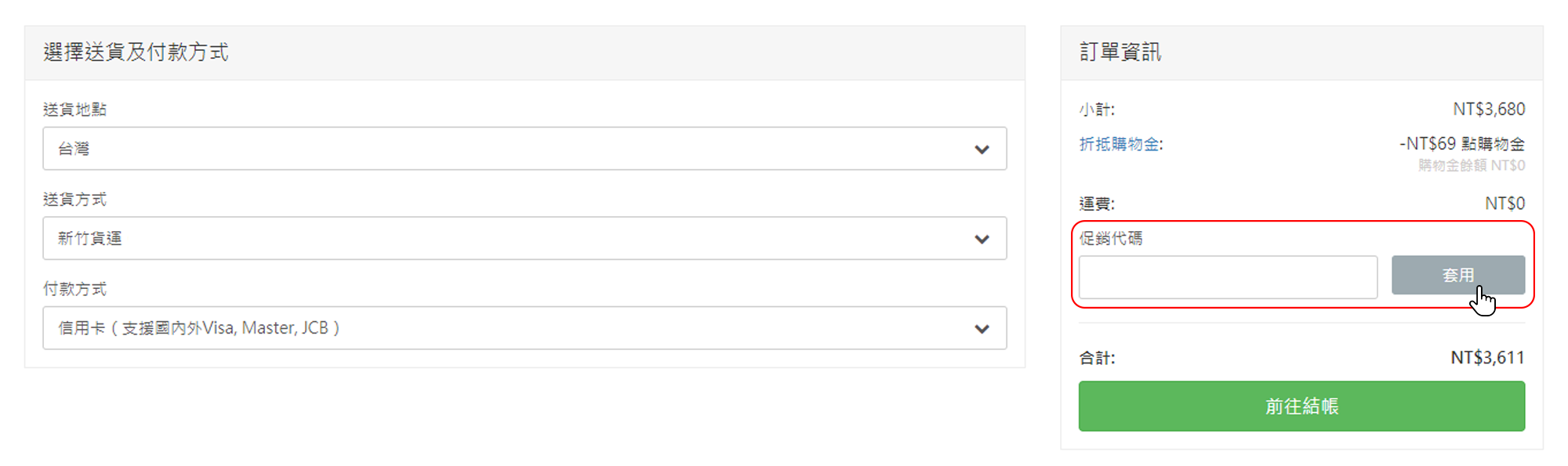Select the subtotal amount NT$3,680
The width and height of the screenshot is (1568, 466).
[1489, 110]
